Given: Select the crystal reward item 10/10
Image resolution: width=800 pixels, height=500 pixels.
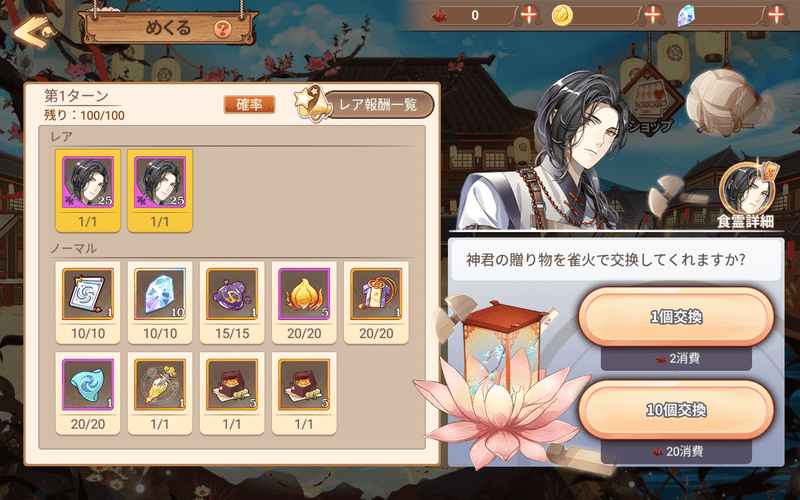Looking at the screenshot, I should pyautogui.click(x=160, y=303).
